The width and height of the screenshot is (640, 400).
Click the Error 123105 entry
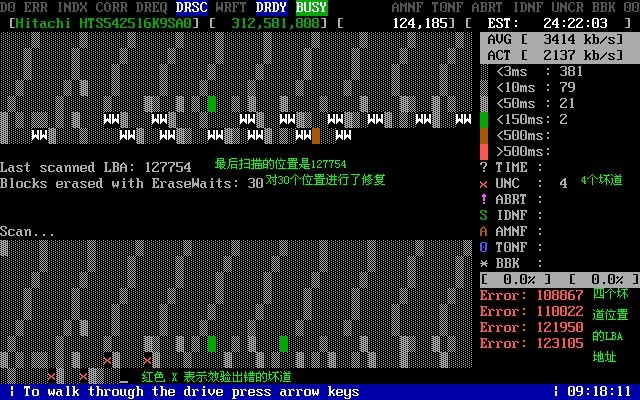click(531, 344)
